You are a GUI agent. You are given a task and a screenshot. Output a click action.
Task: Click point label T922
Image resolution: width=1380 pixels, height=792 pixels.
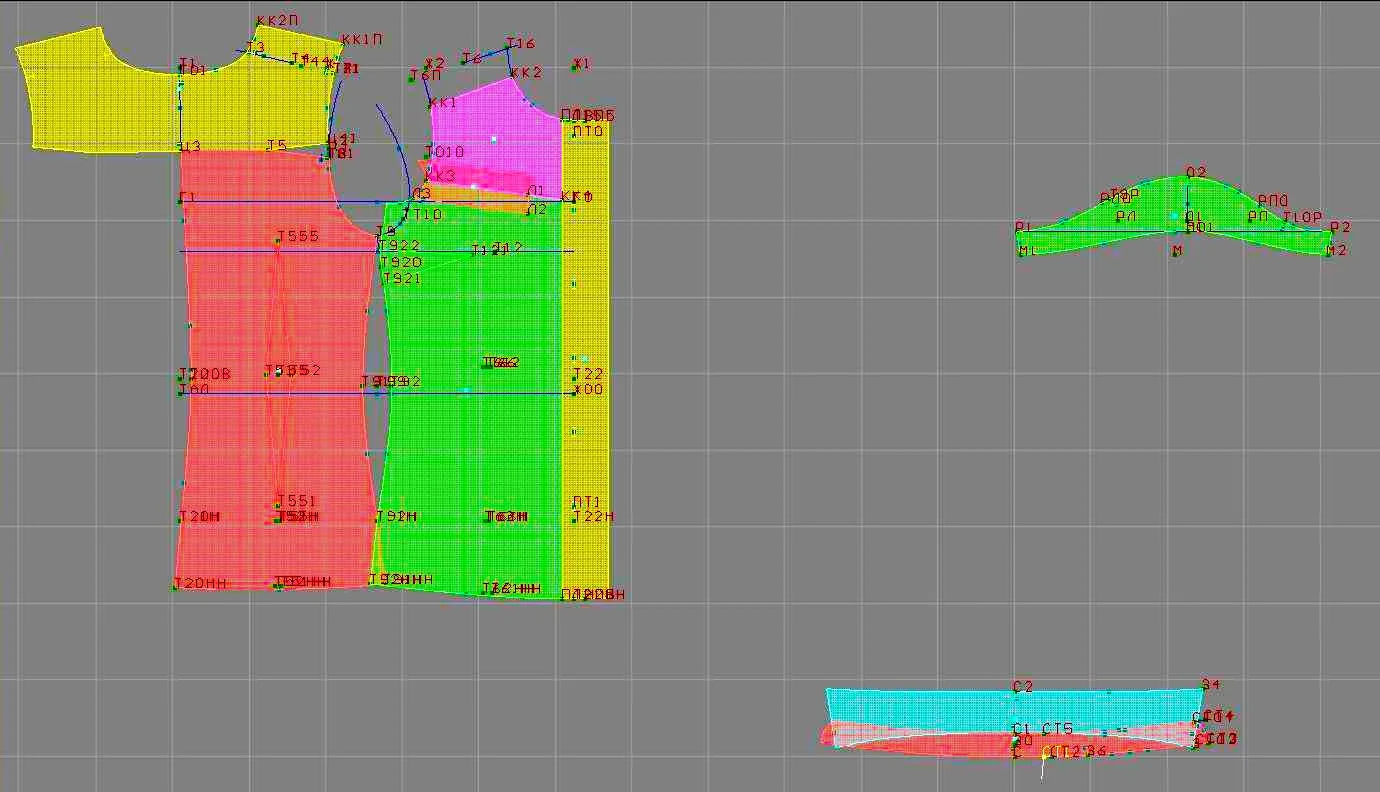coord(399,245)
